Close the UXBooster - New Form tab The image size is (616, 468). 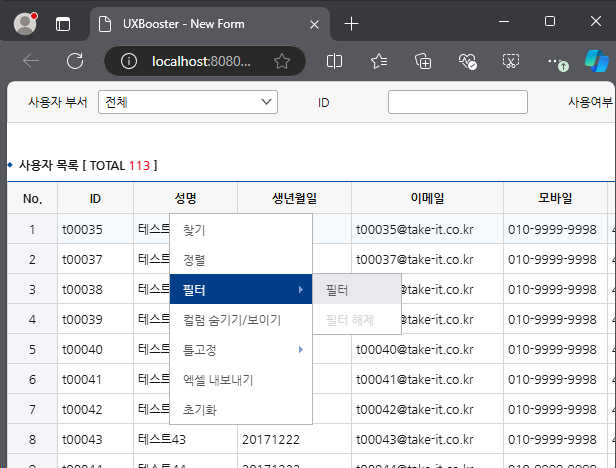(x=314, y=24)
